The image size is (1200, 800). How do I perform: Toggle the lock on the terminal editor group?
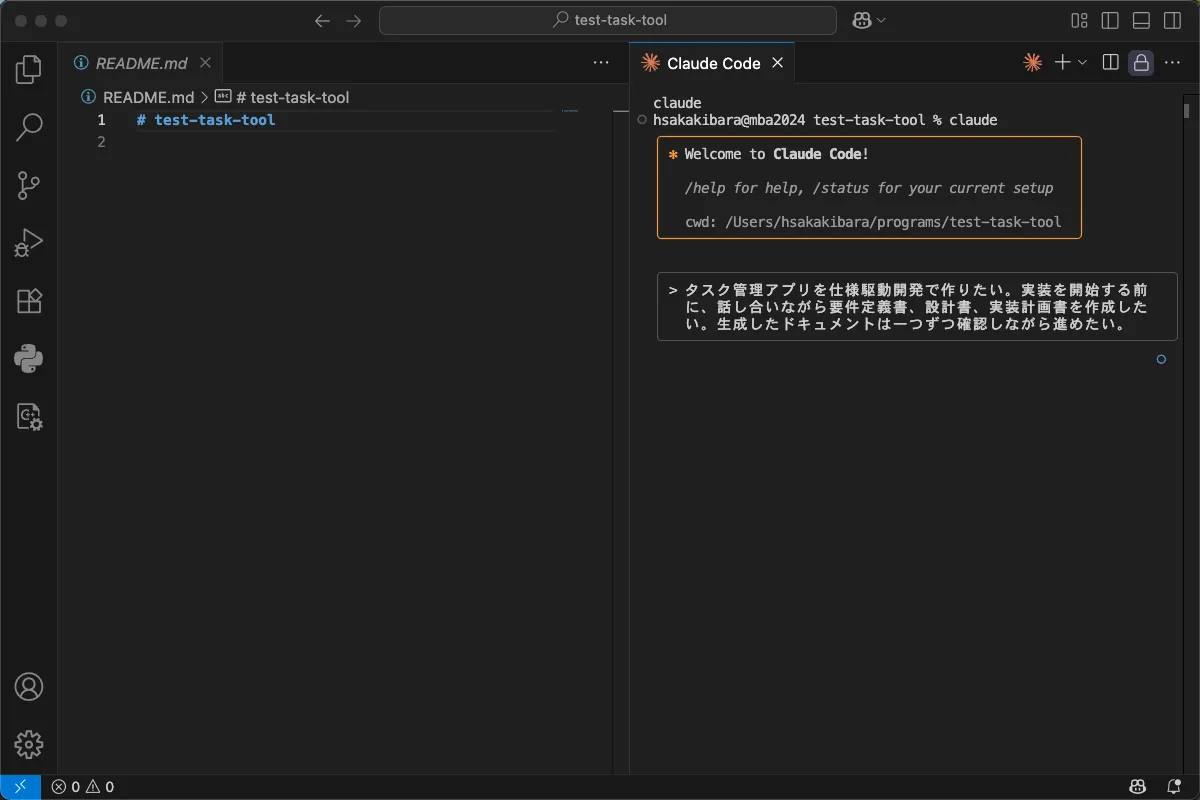pyautogui.click(x=1140, y=63)
